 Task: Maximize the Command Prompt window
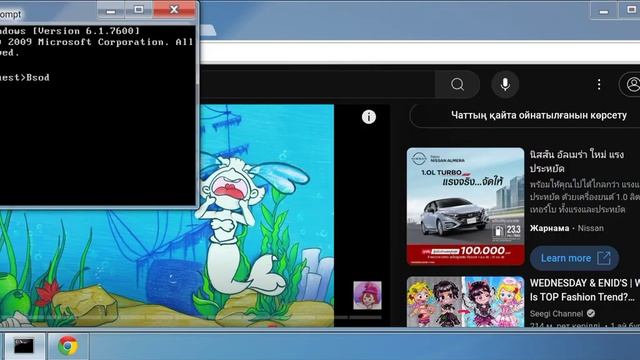coord(139,10)
